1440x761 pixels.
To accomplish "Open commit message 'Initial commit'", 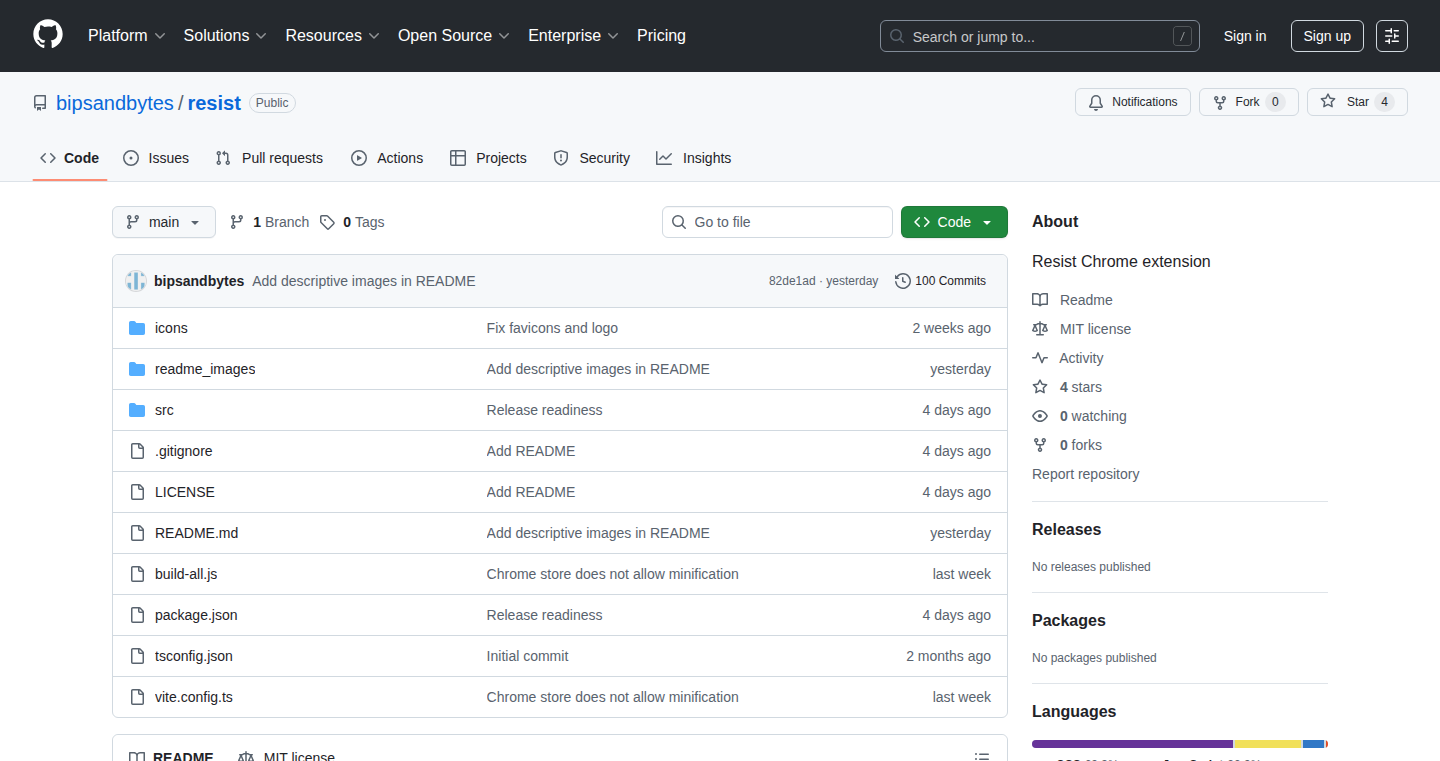I will click(528, 656).
